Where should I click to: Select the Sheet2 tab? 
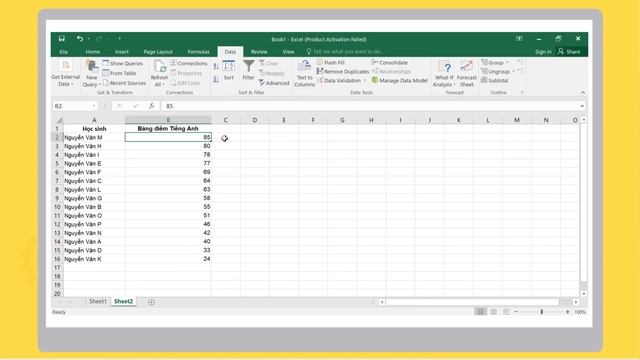123,302
